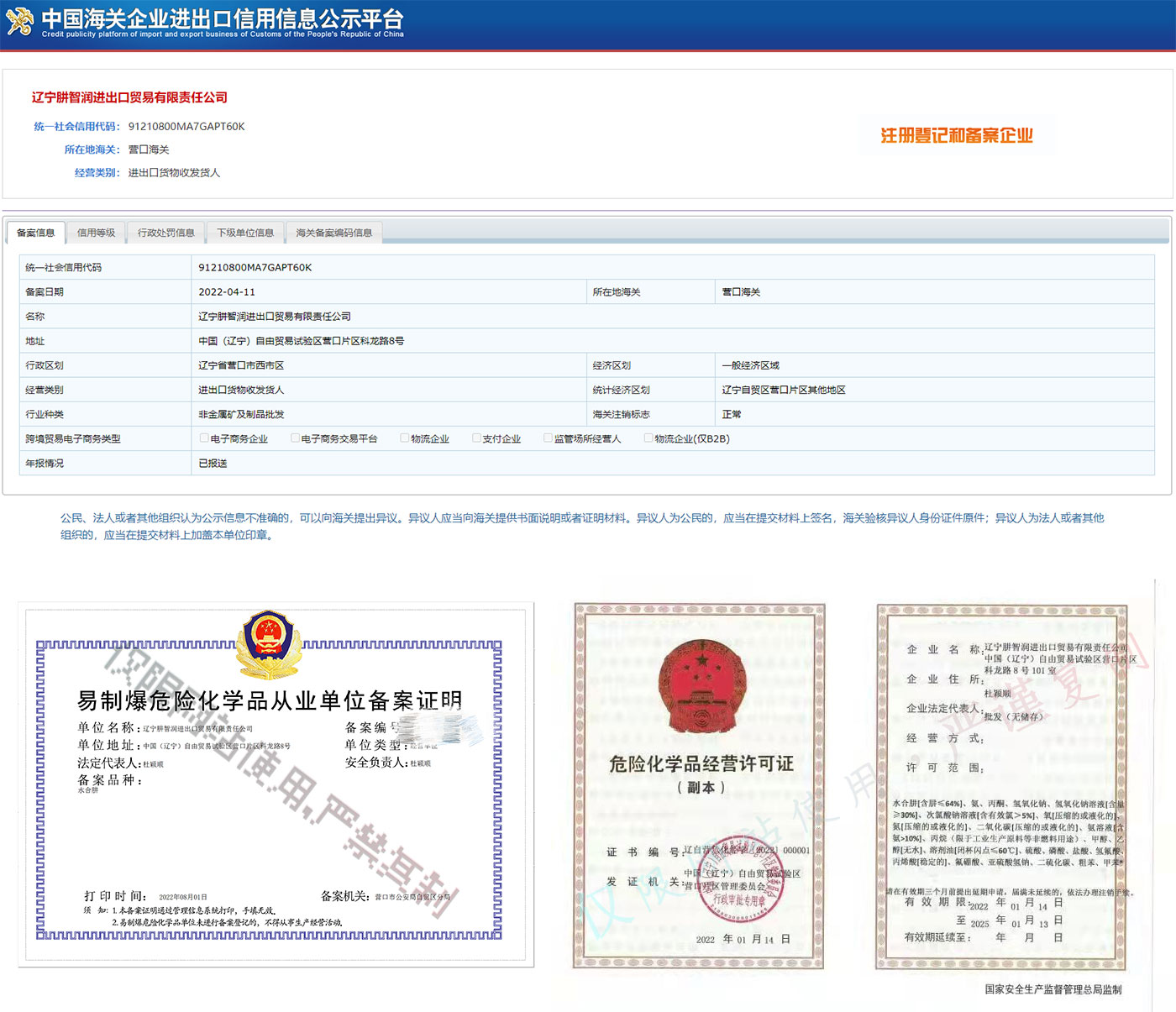Open the 危险化学品经营许可证 副本 cover image

[x=700, y=785]
